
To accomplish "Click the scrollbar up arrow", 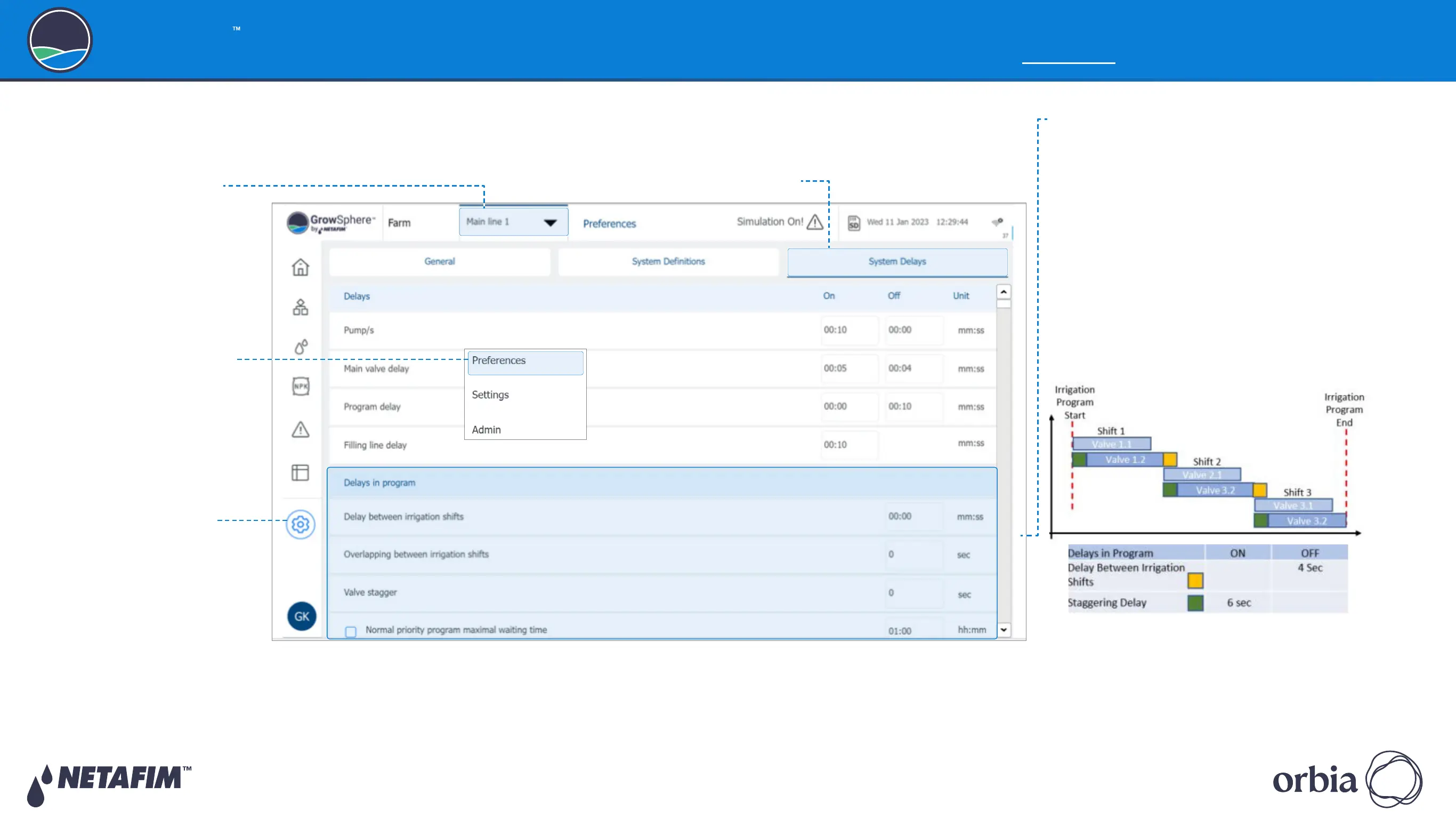I will click(x=1003, y=292).
